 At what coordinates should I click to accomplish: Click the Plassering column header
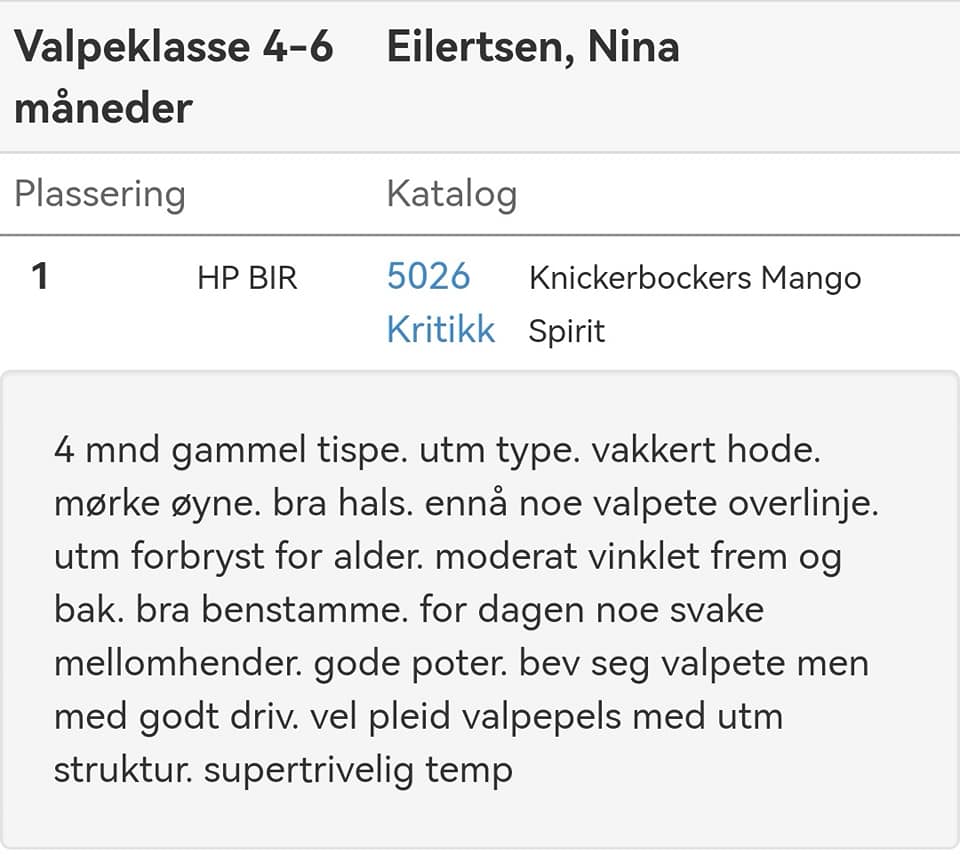click(100, 194)
